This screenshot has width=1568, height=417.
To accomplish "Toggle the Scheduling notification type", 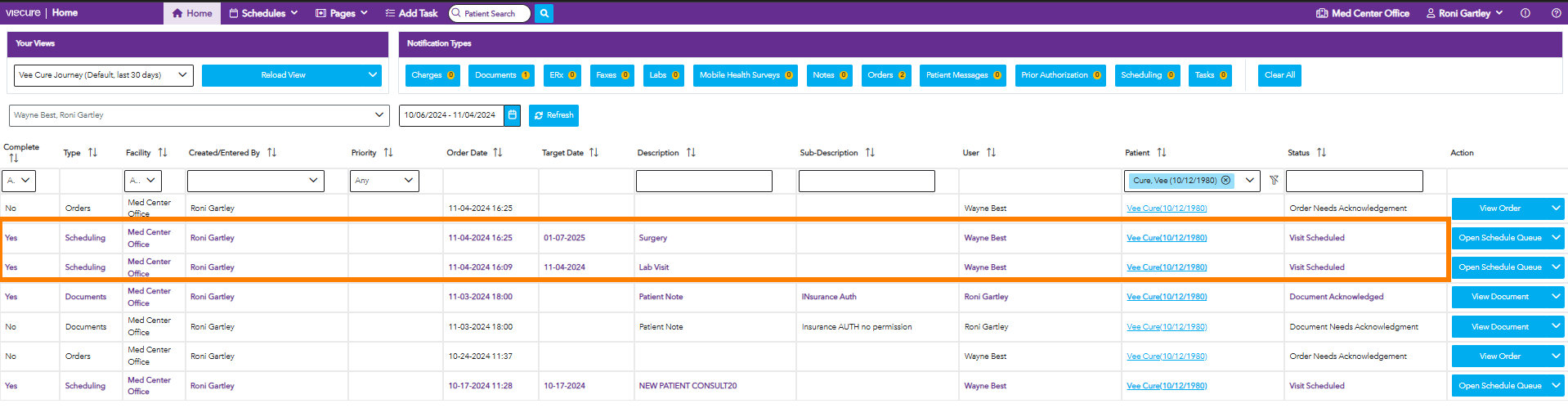I will click(x=1147, y=75).
